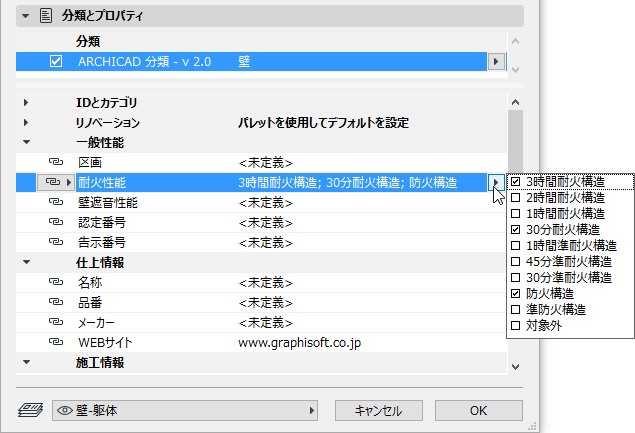Click the up arrow of the classification list scrollbar
635x433 pixels.
coord(516,41)
